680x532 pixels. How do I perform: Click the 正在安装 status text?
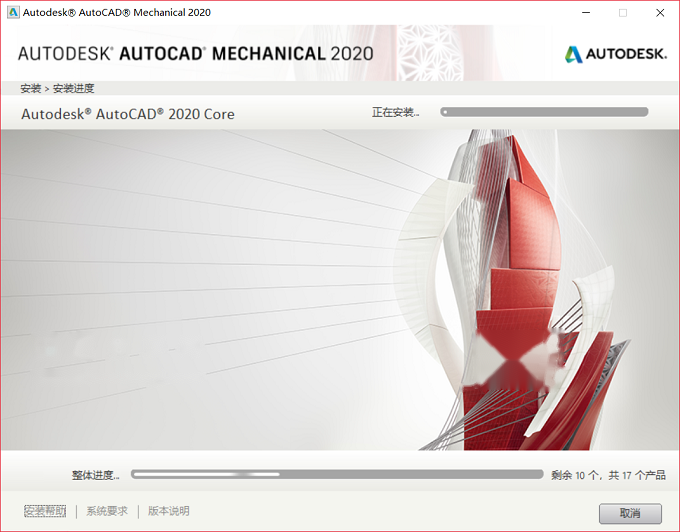tap(396, 112)
